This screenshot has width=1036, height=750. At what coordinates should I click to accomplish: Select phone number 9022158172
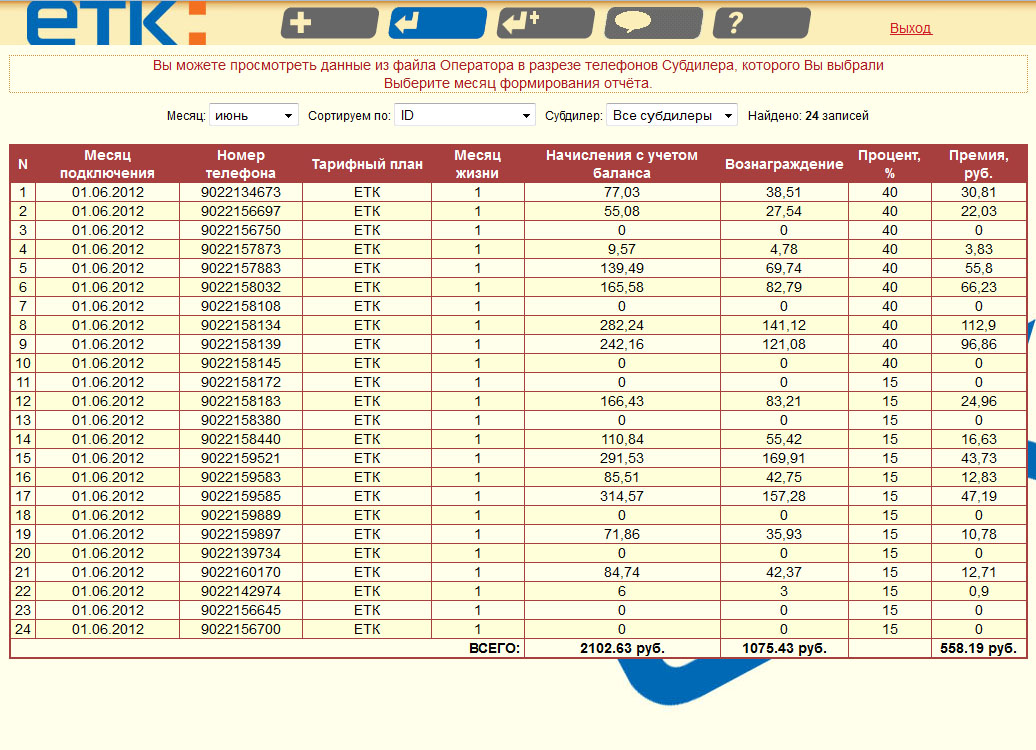[x=240, y=383]
